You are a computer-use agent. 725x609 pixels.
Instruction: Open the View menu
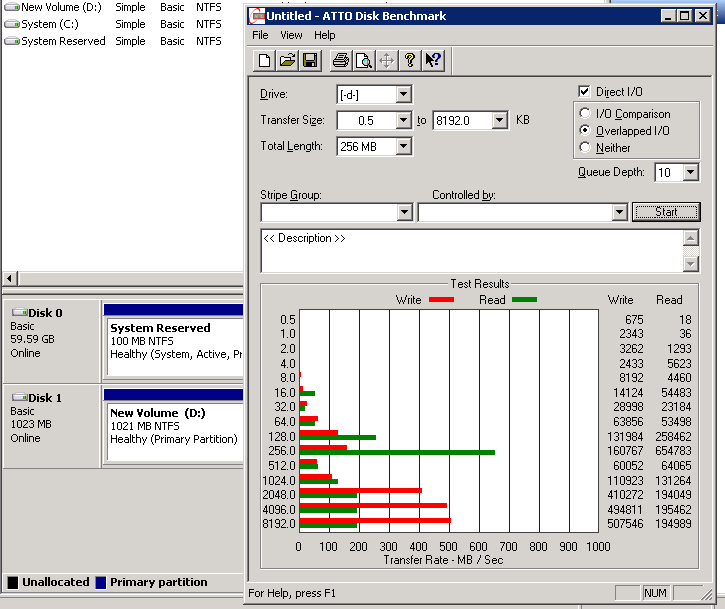[291, 35]
